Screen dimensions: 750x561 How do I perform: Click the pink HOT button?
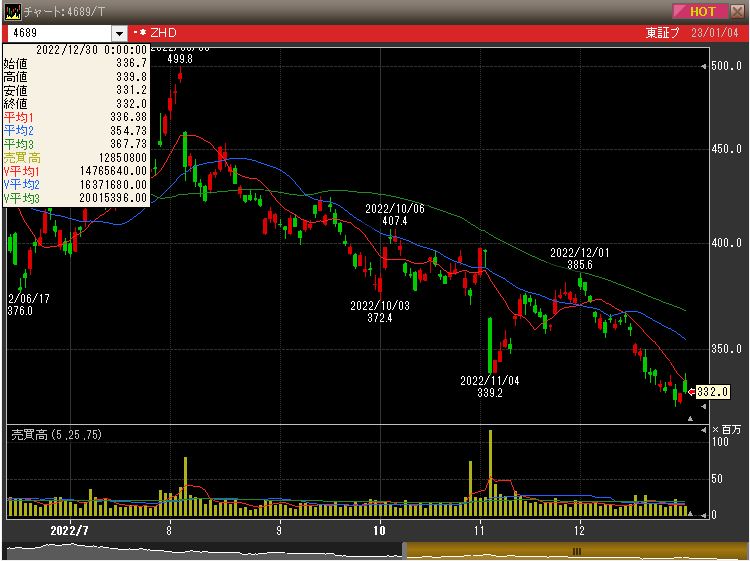[x=701, y=11]
